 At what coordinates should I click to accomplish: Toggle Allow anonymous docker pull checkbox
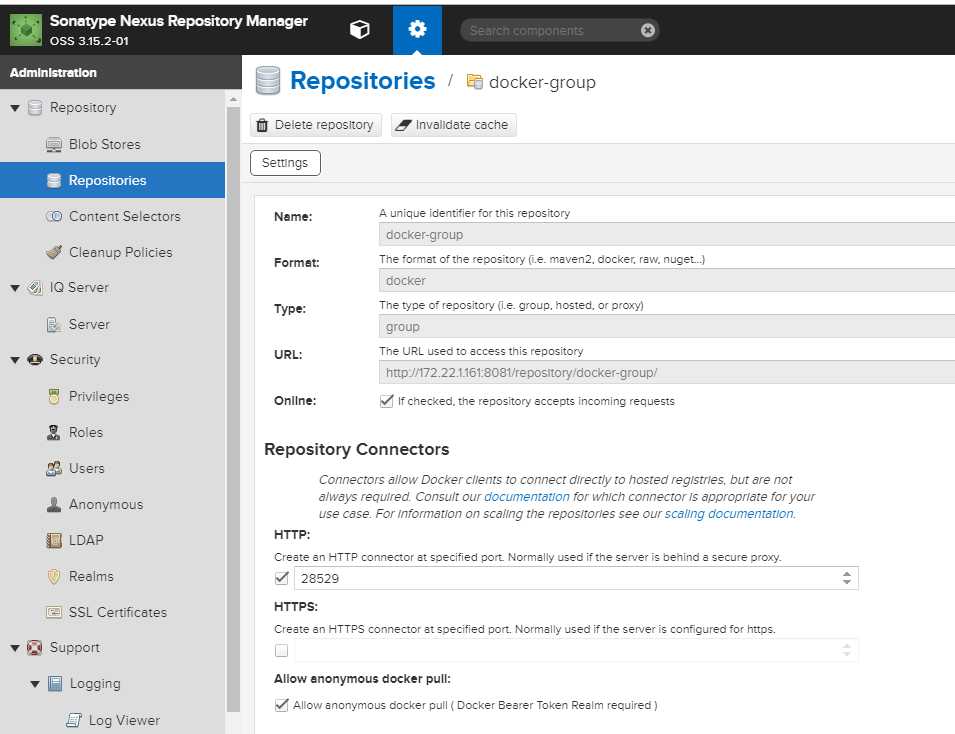click(x=281, y=705)
